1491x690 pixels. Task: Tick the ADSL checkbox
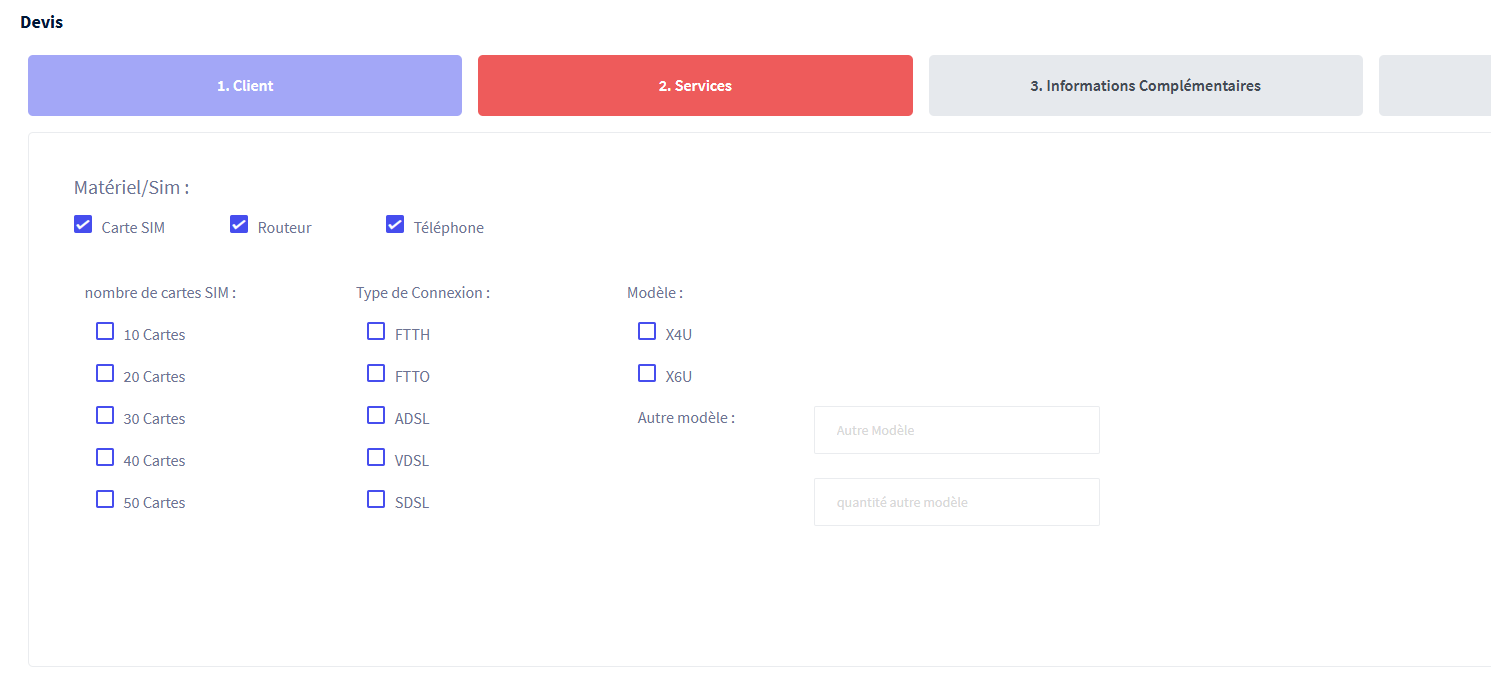[x=376, y=415]
